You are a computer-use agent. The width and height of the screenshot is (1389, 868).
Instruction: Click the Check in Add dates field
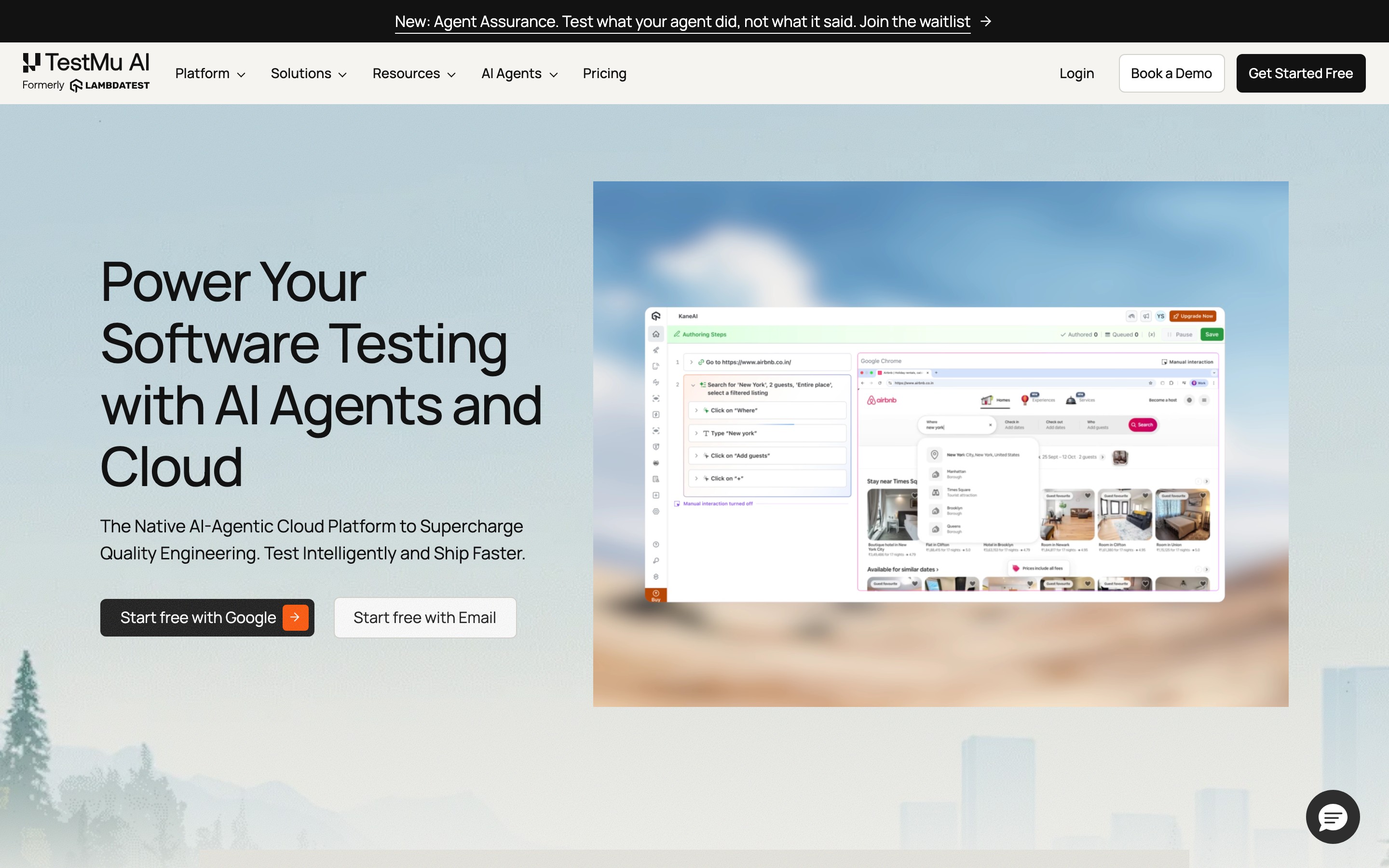pyautogui.click(x=1014, y=425)
